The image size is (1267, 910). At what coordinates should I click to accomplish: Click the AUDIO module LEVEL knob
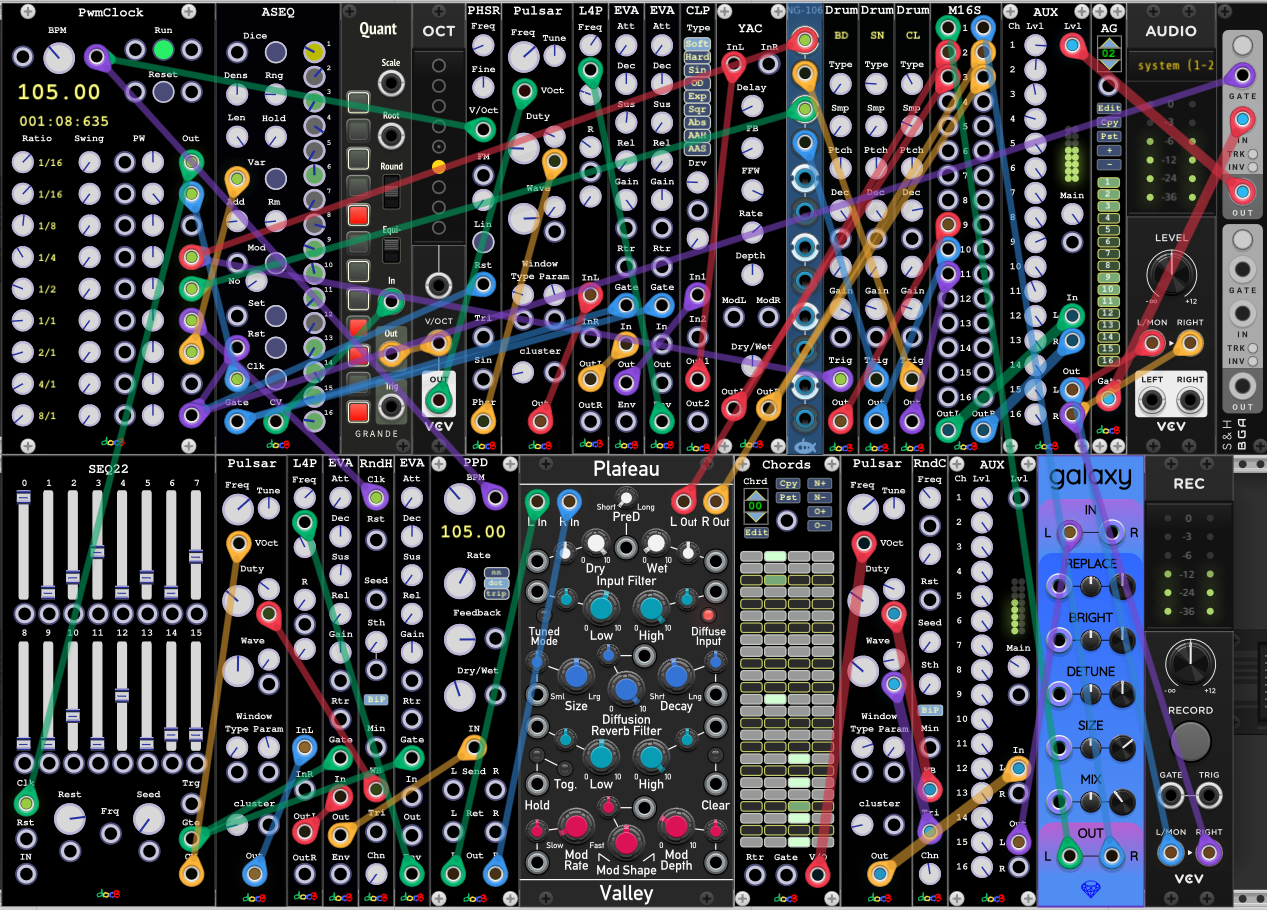[x=1171, y=274]
